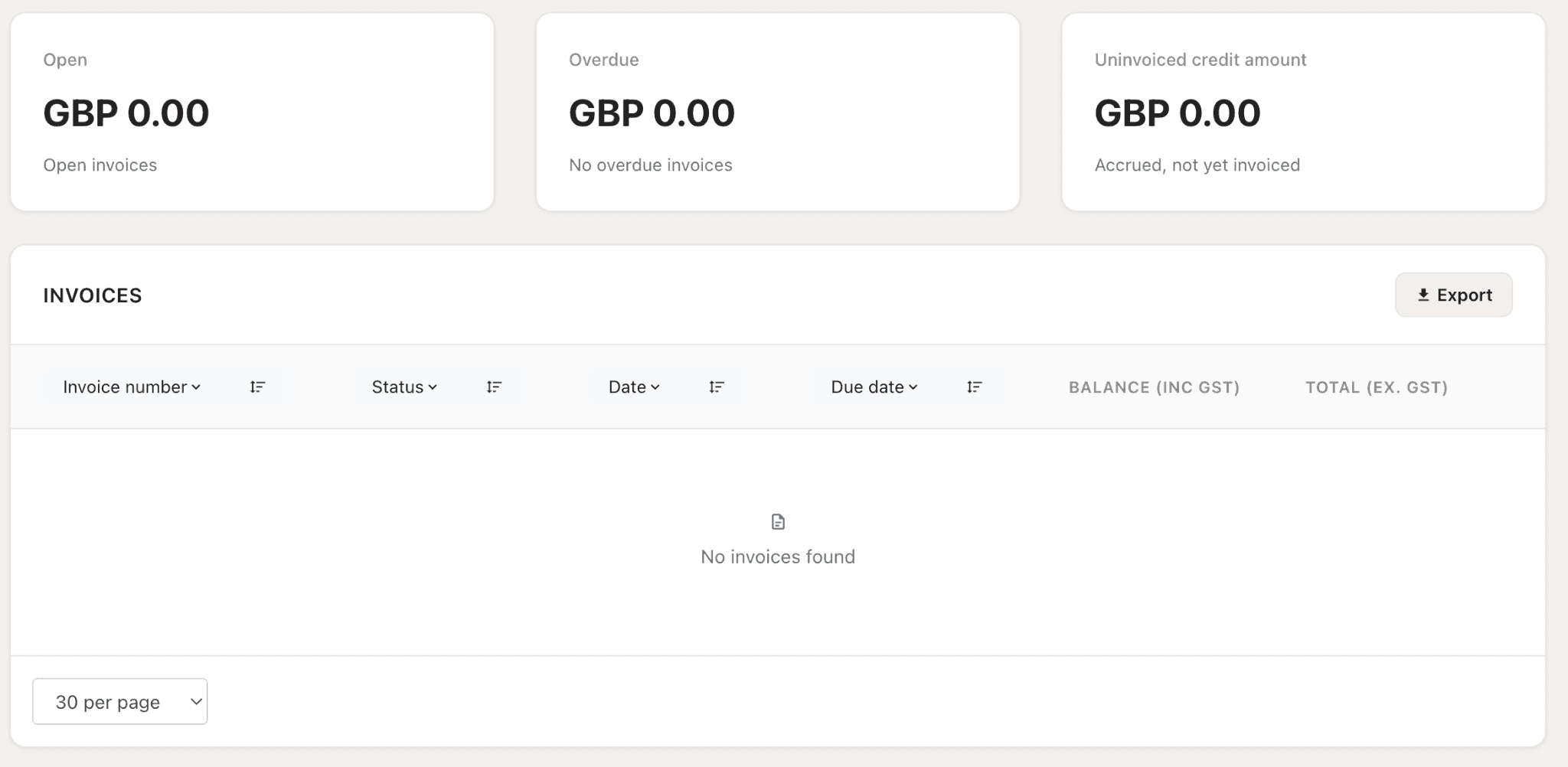This screenshot has width=1568, height=767.
Task: Click the INVOICES section heading
Action: pyautogui.click(x=93, y=295)
